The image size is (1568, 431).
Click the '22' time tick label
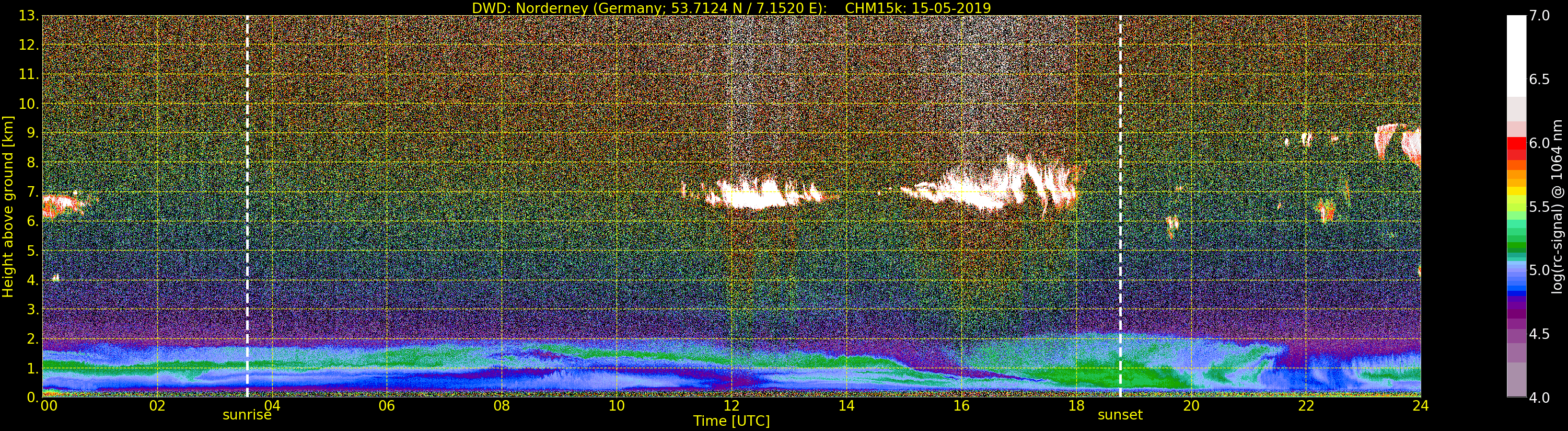point(1306,406)
